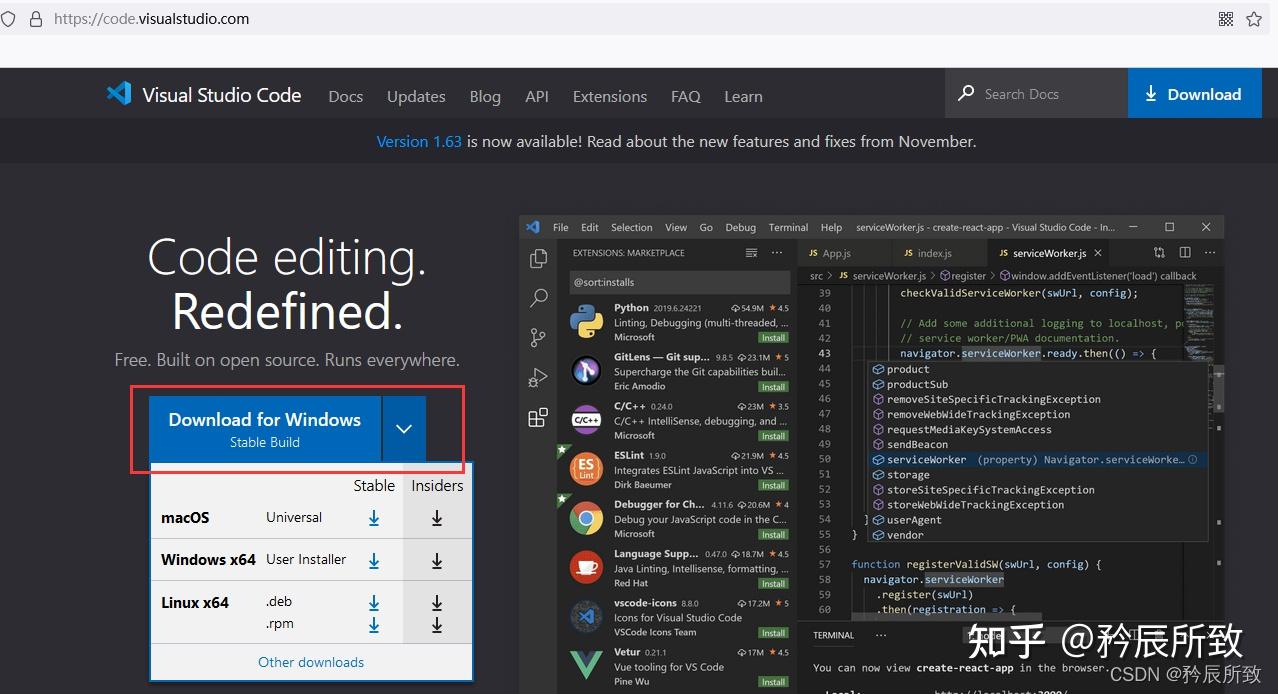Click the Other downloads link

(x=311, y=662)
